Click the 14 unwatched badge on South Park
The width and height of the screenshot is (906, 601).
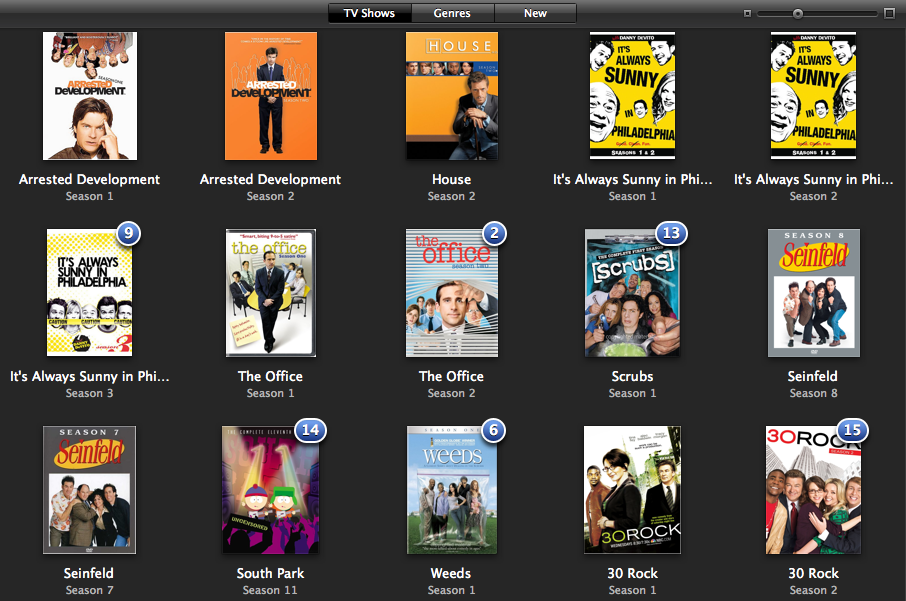pos(311,431)
